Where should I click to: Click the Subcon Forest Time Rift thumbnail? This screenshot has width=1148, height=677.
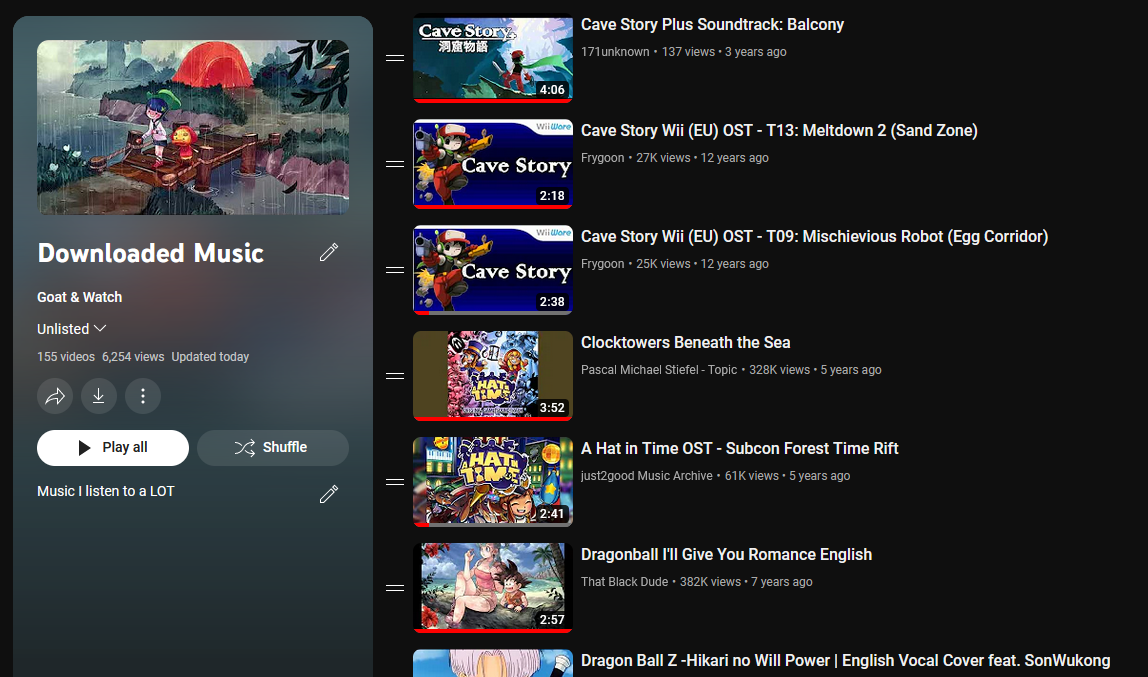[x=493, y=482]
